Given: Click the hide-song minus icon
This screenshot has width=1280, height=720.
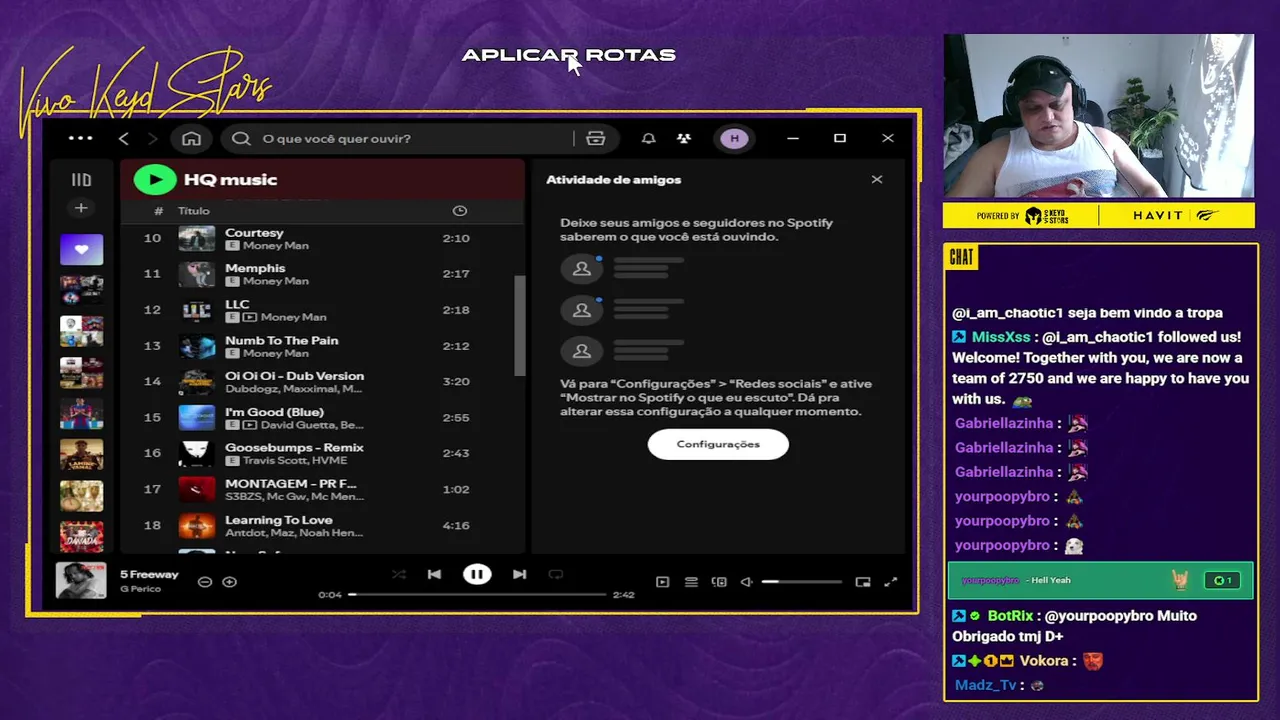Looking at the screenshot, I should click(205, 582).
